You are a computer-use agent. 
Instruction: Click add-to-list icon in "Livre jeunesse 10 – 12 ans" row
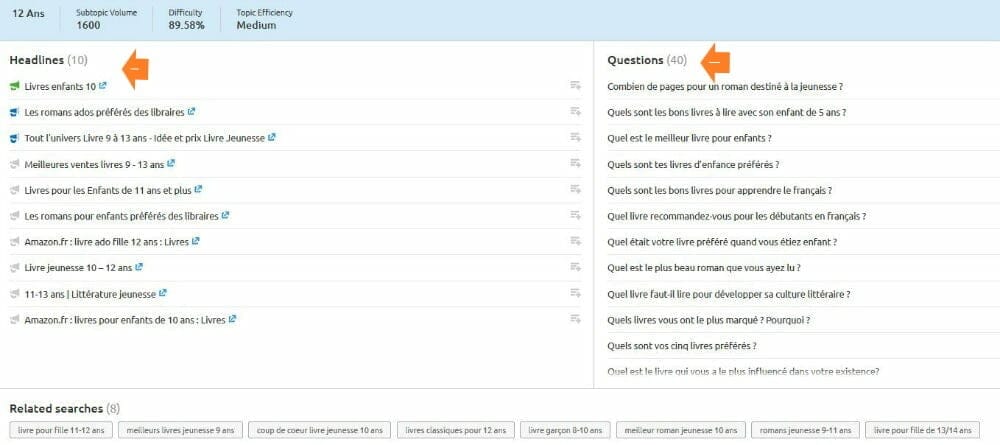(575, 268)
